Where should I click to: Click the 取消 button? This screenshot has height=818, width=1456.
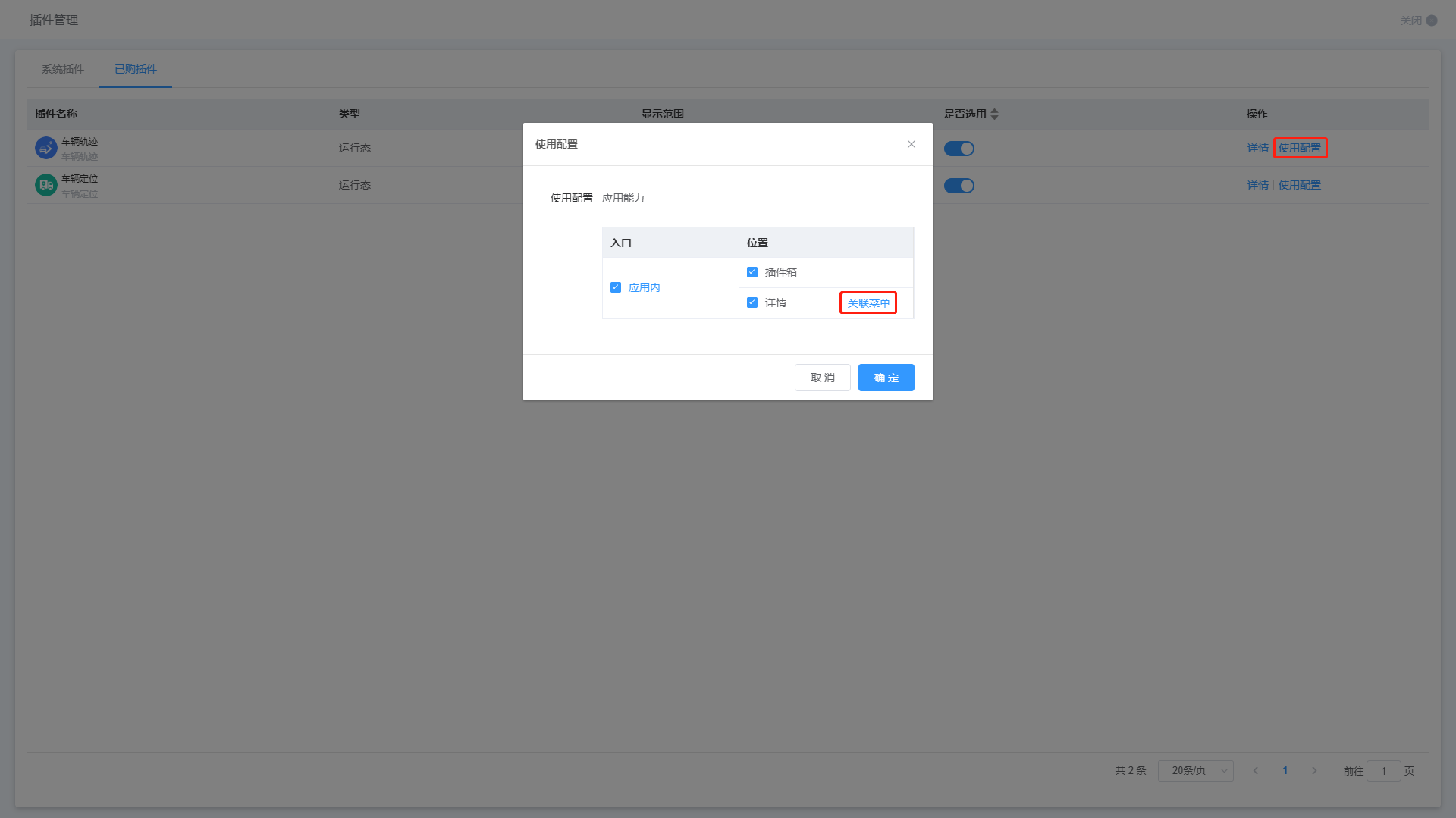pyautogui.click(x=823, y=378)
